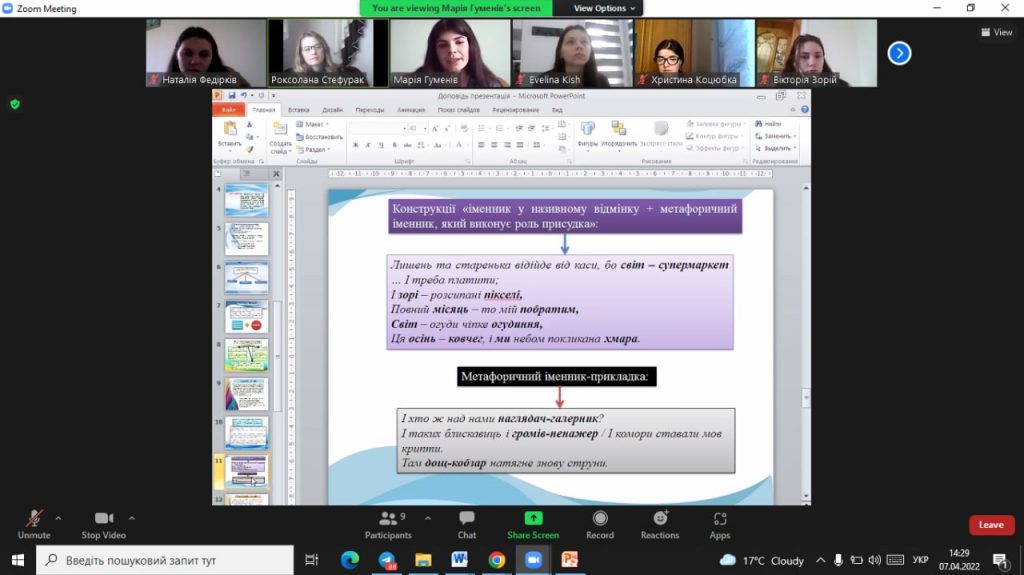Open the Participants panel

point(389,525)
